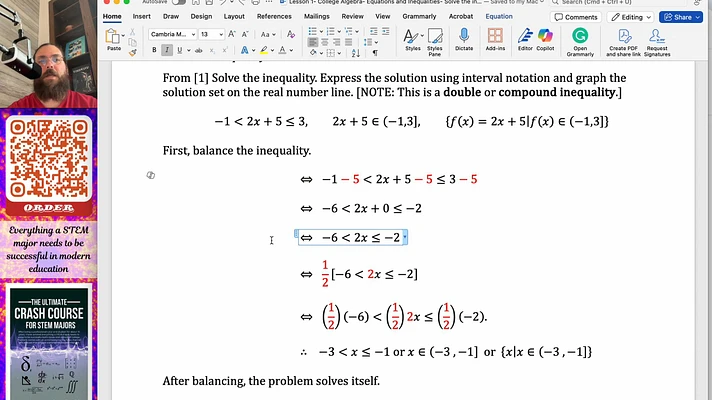
Task: Toggle Underline formatting
Action: (180, 50)
